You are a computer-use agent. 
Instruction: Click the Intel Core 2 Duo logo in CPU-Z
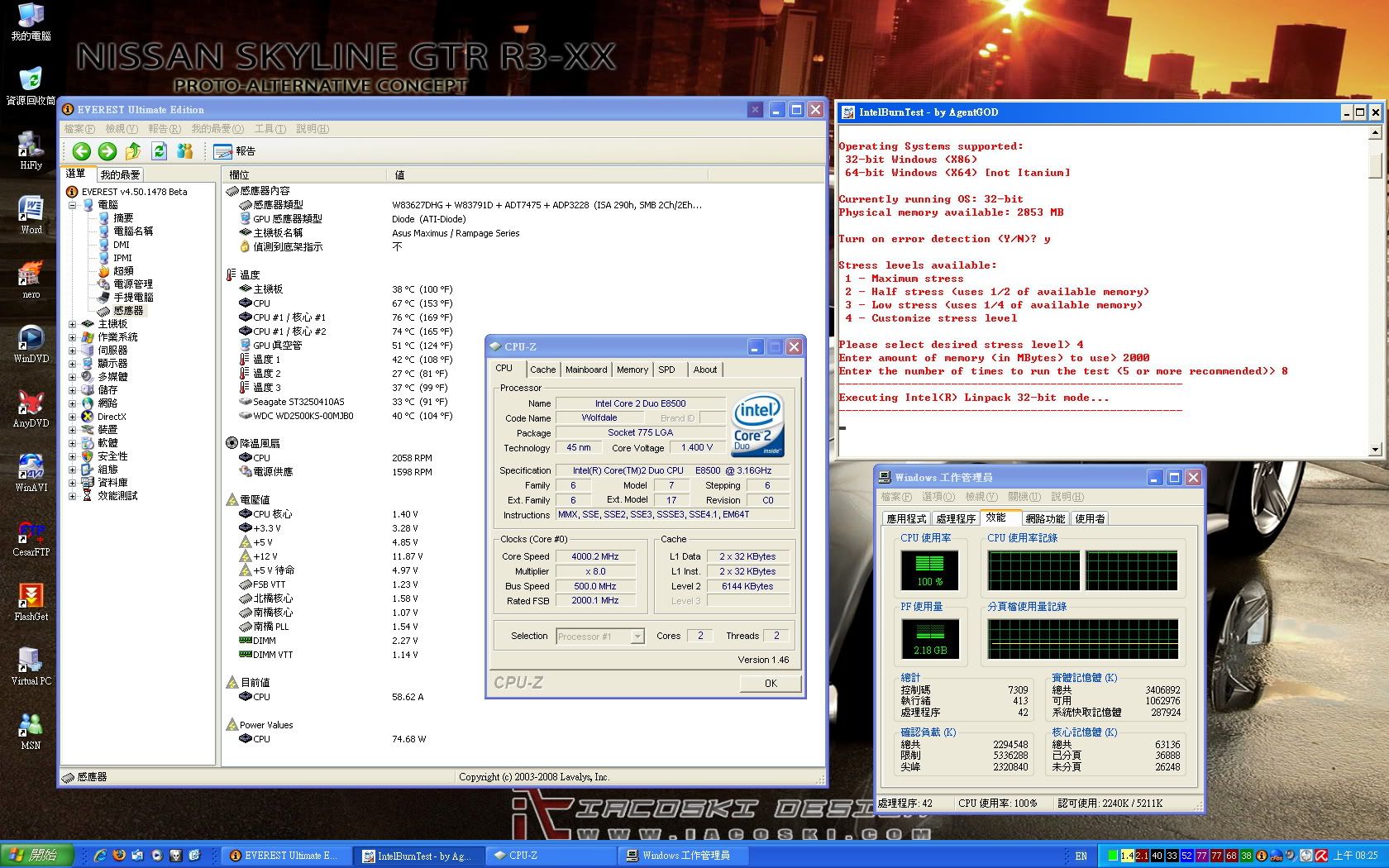tap(757, 427)
